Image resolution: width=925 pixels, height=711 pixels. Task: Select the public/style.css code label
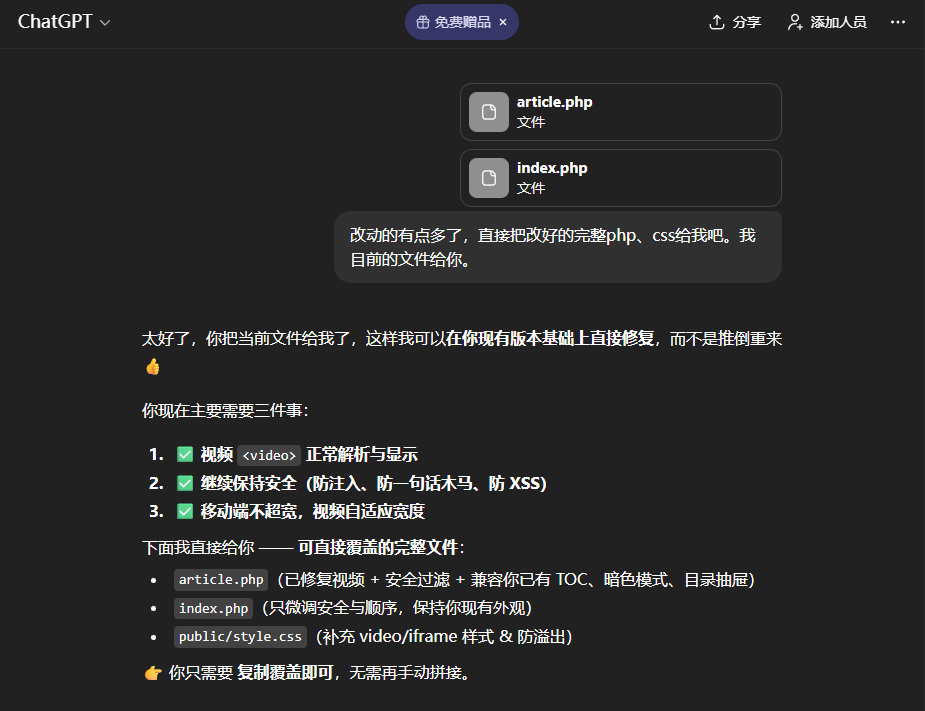click(x=240, y=637)
